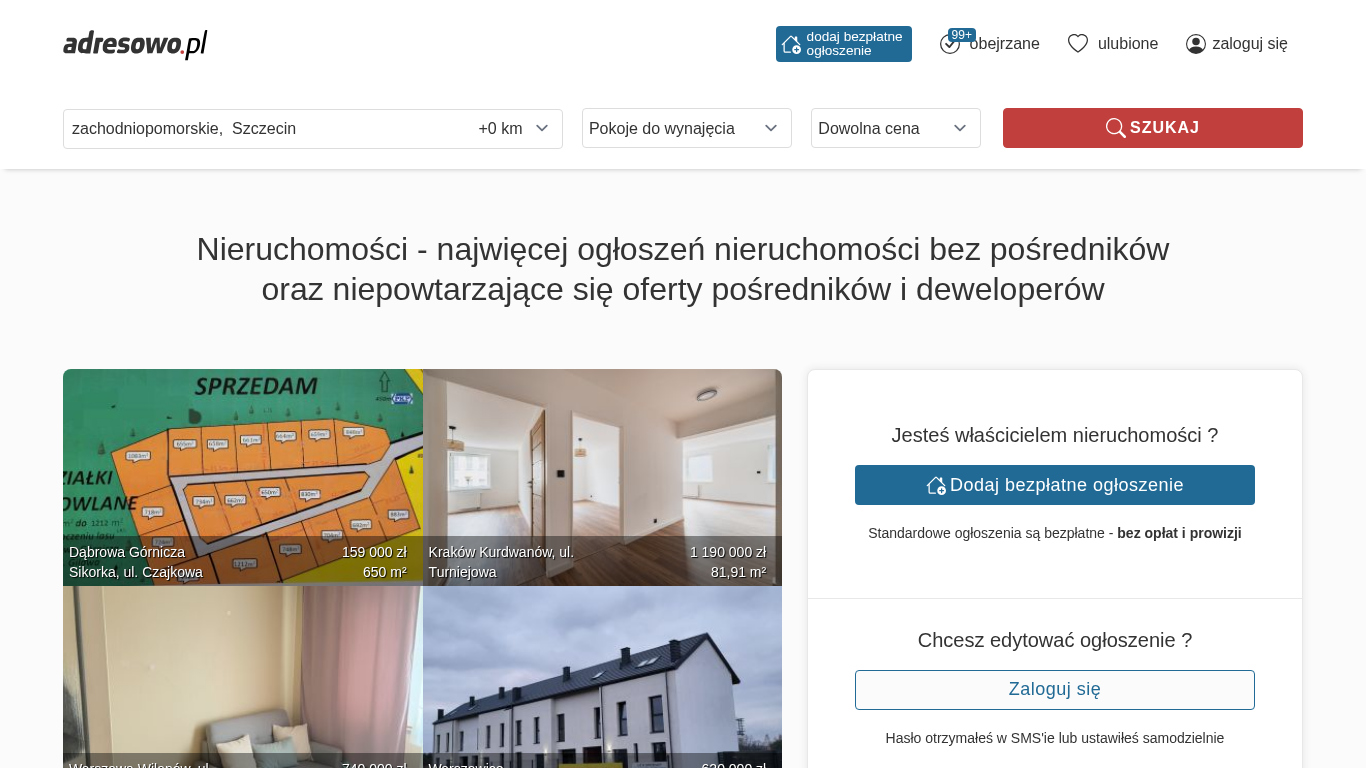Image resolution: width=1366 pixels, height=768 pixels.
Task: Expand the +0 km distance dropdown
Action: pos(514,129)
